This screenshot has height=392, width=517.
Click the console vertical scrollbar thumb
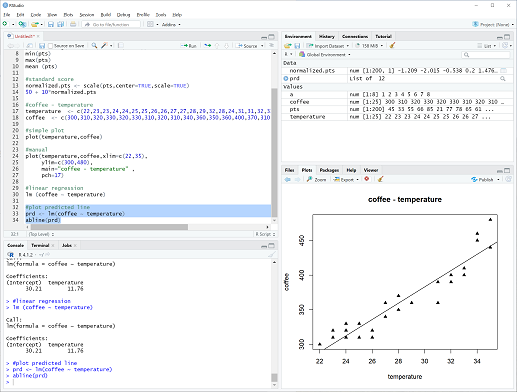point(274,377)
